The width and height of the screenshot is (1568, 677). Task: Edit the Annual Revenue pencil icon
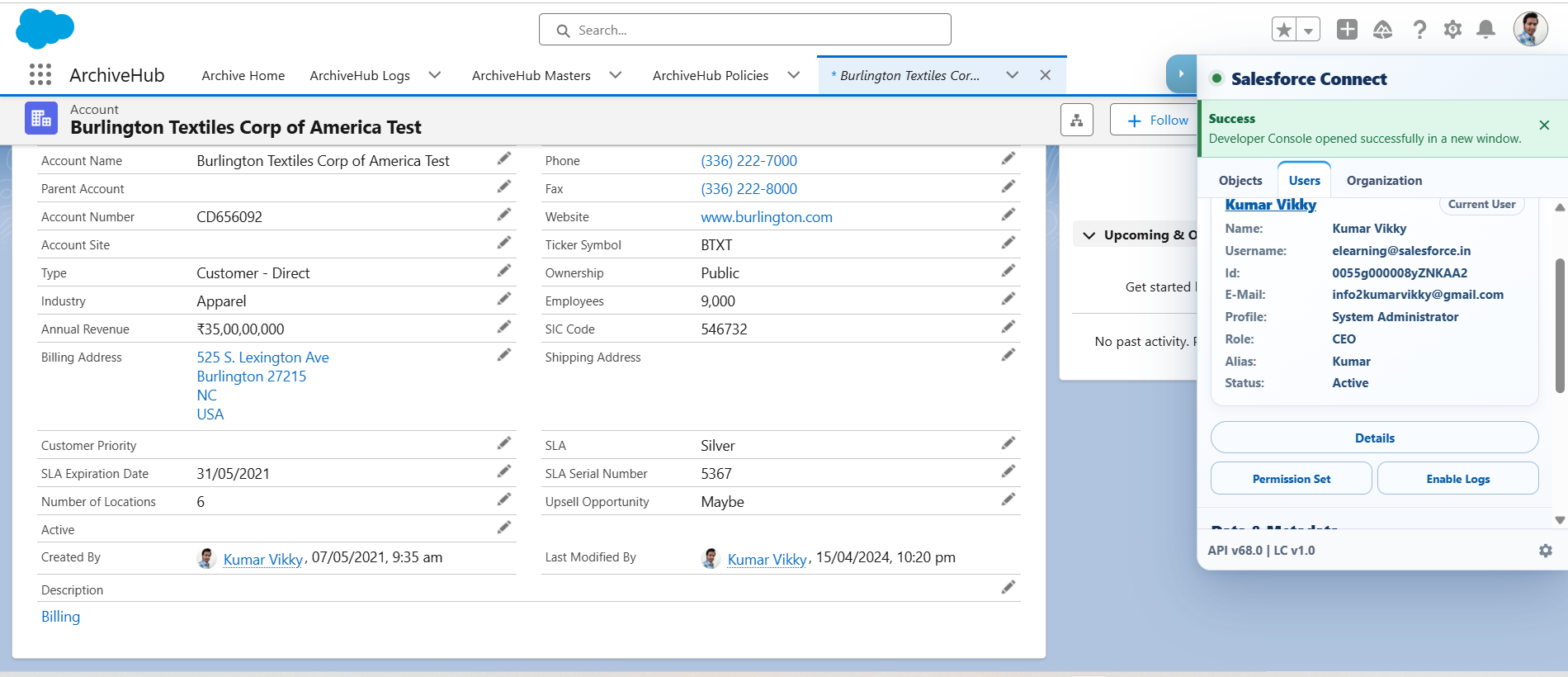click(504, 327)
